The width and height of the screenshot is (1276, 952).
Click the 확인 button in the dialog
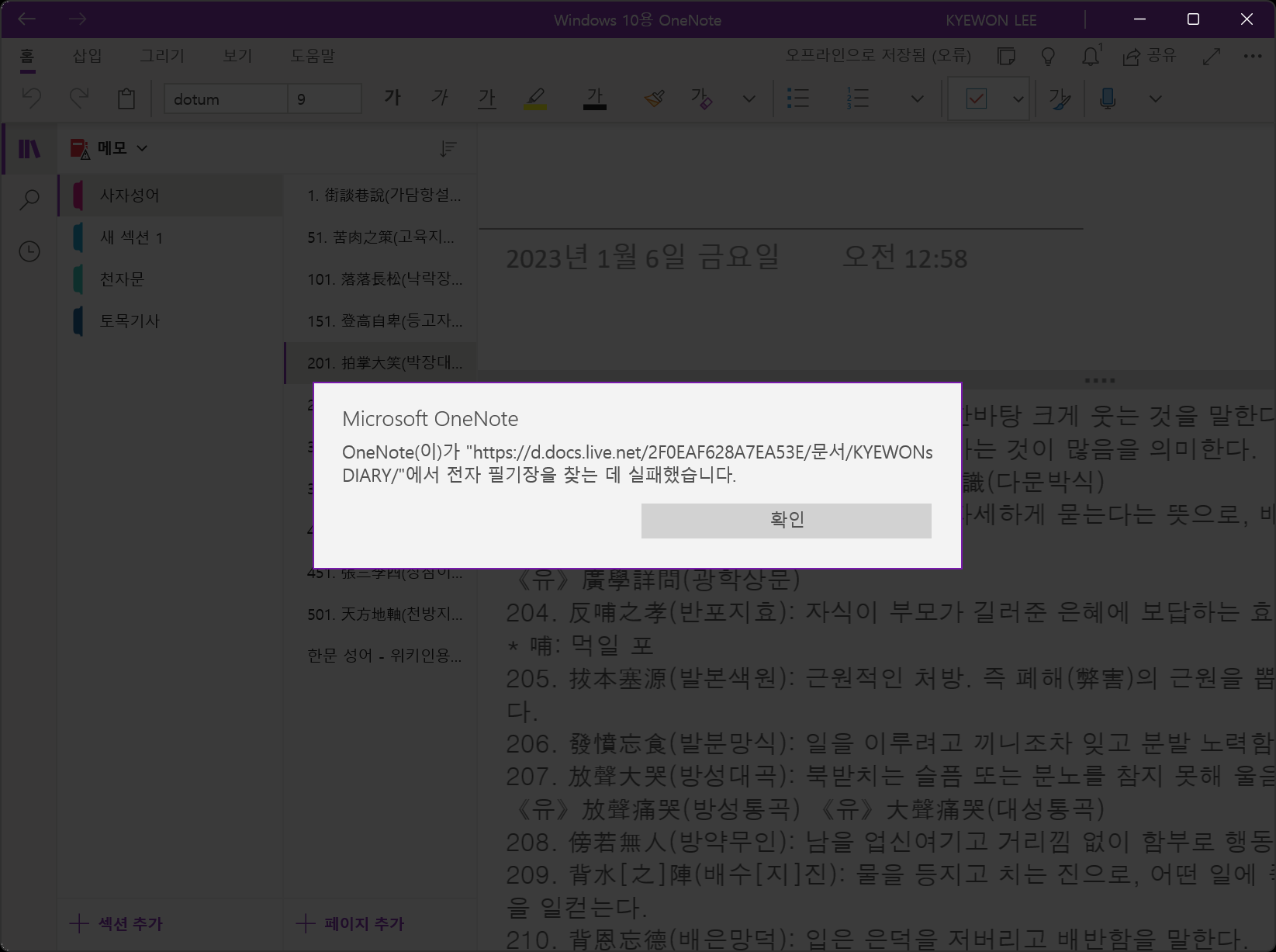point(786,521)
